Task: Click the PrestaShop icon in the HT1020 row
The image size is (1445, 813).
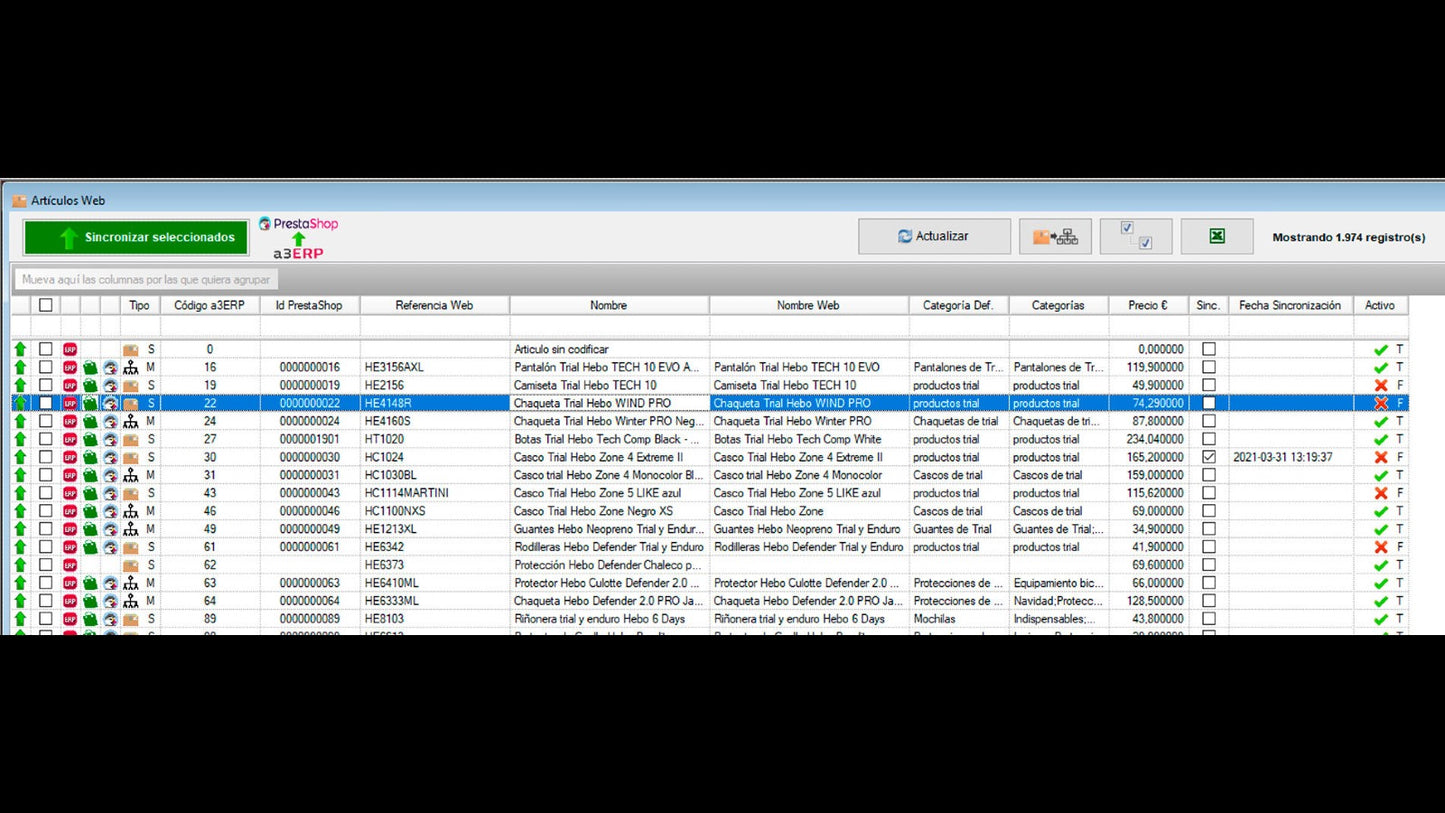Action: (110, 440)
